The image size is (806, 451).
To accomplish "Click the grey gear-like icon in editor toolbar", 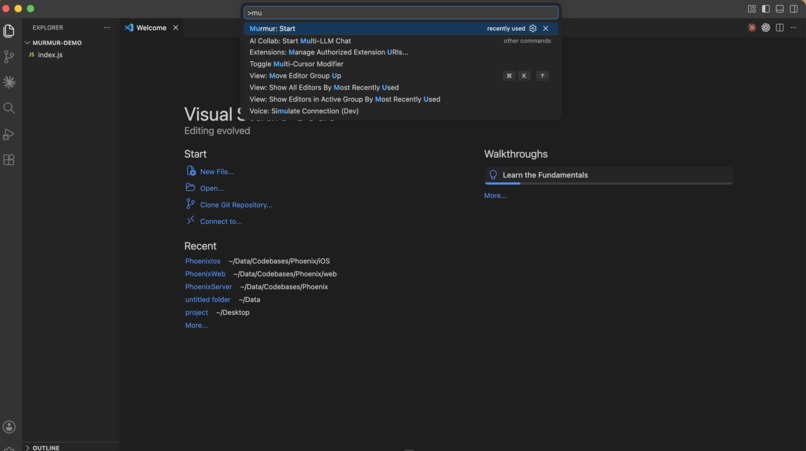I will pyautogui.click(x=766, y=28).
